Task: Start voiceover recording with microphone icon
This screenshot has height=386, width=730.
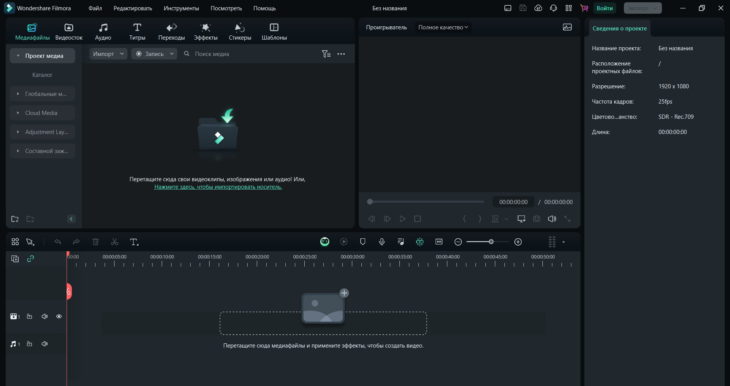Action: pyautogui.click(x=382, y=242)
